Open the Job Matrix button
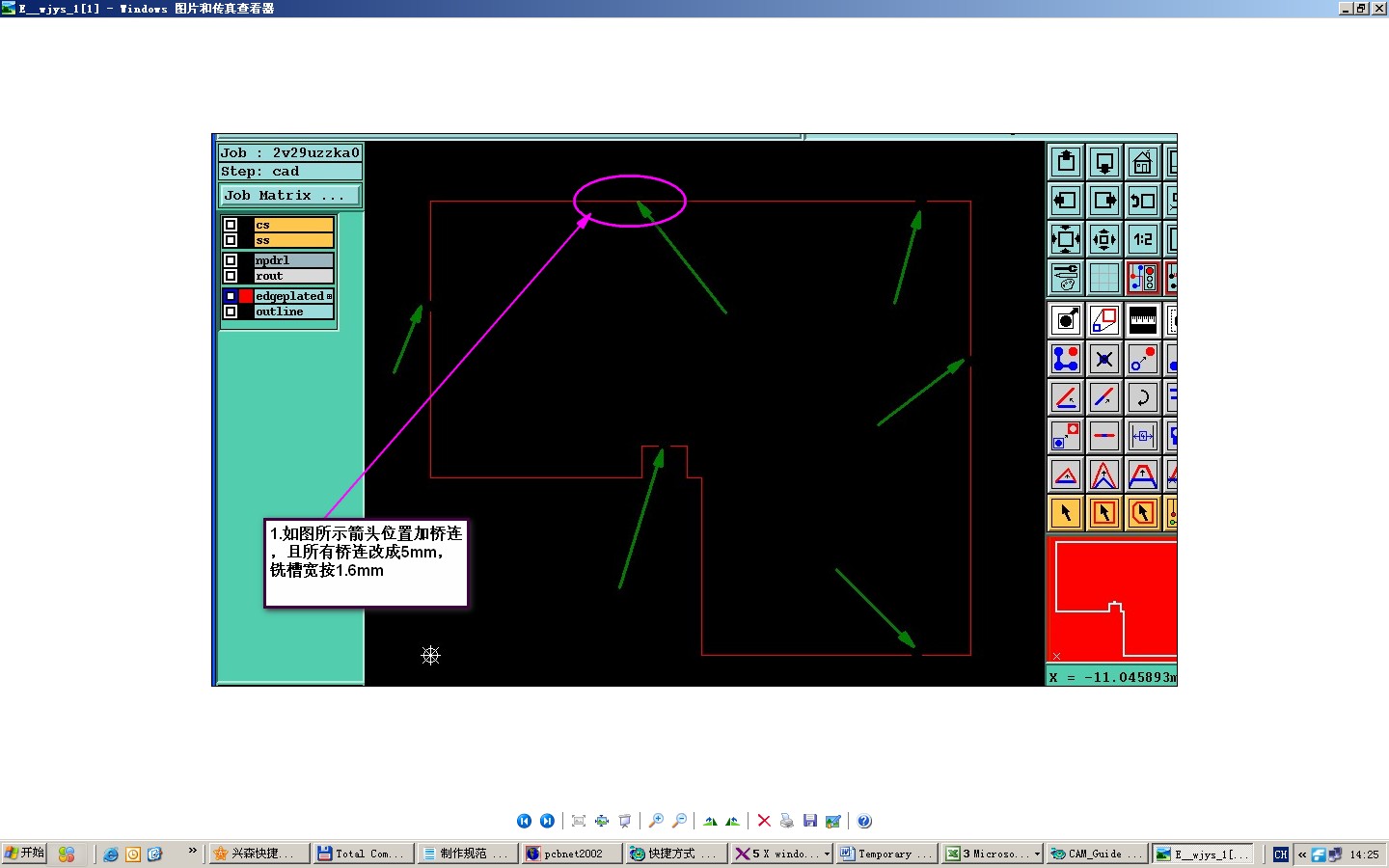This screenshot has height=868, width=1389. tap(290, 195)
